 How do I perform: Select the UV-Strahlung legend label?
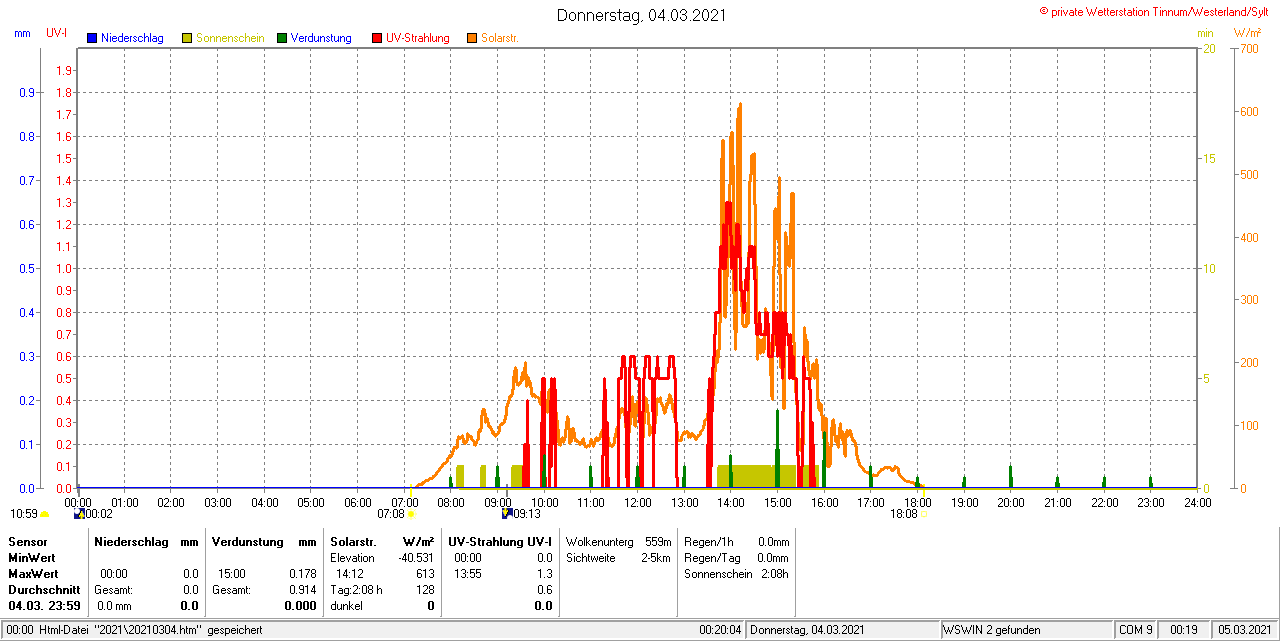[x=418, y=38]
